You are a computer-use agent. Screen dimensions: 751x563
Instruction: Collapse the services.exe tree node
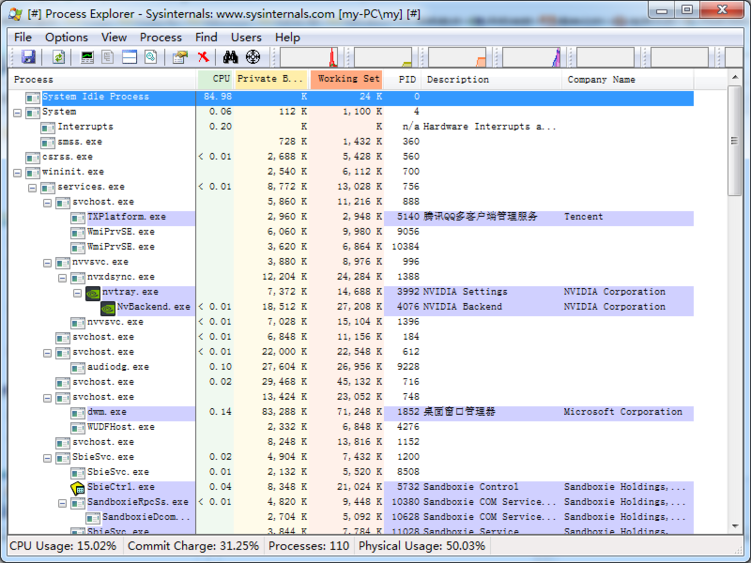[33, 188]
